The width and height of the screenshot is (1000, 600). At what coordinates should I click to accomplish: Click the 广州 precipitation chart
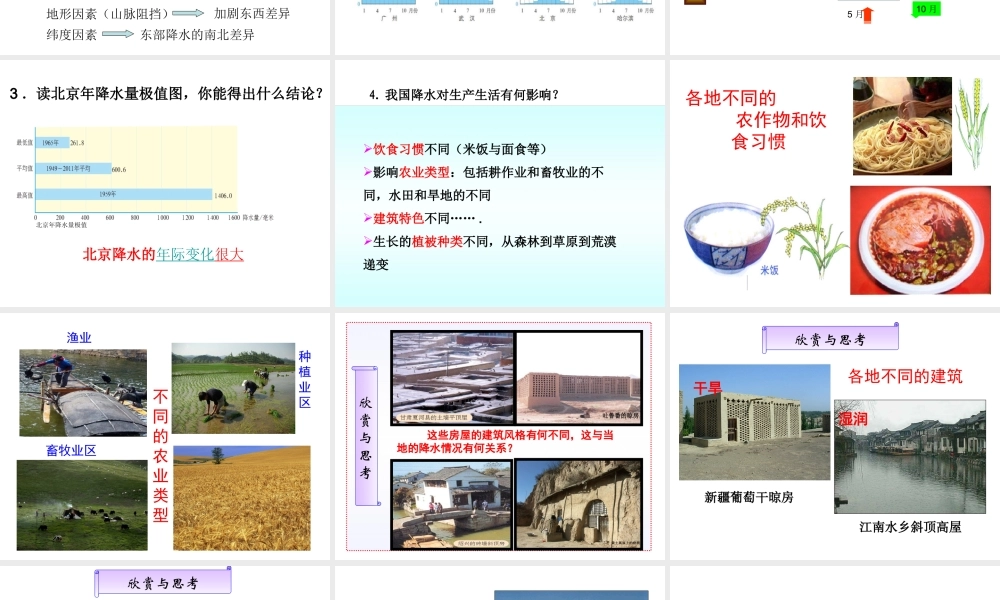coord(389,9)
